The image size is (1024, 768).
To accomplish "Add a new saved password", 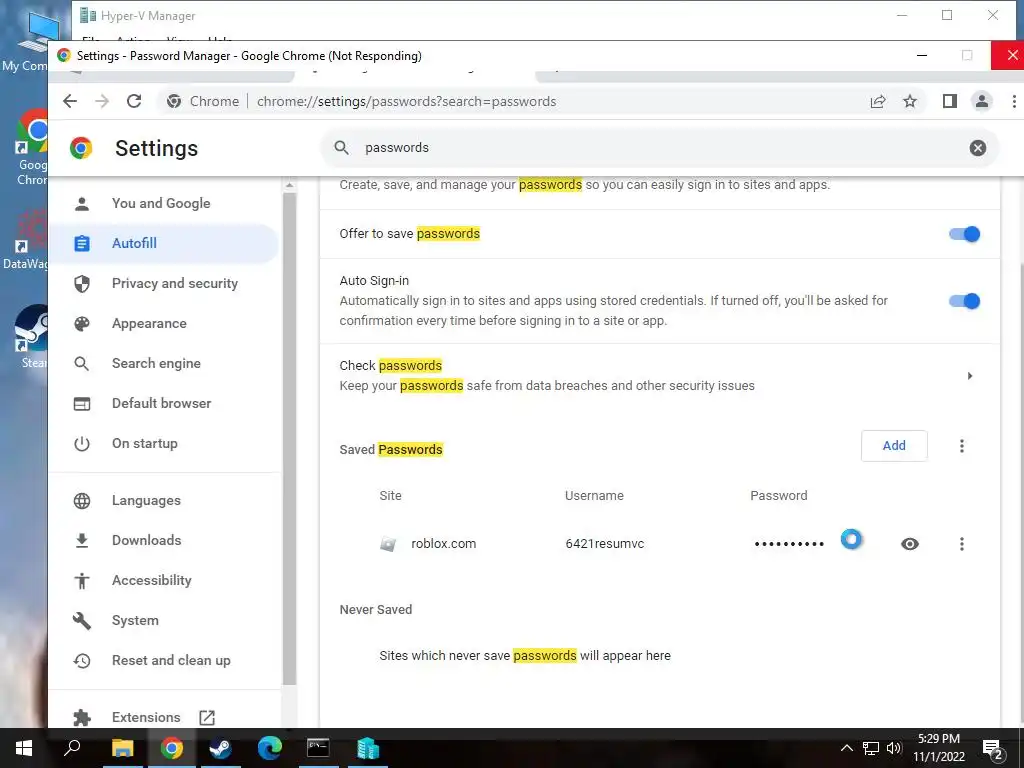I will [x=894, y=446].
